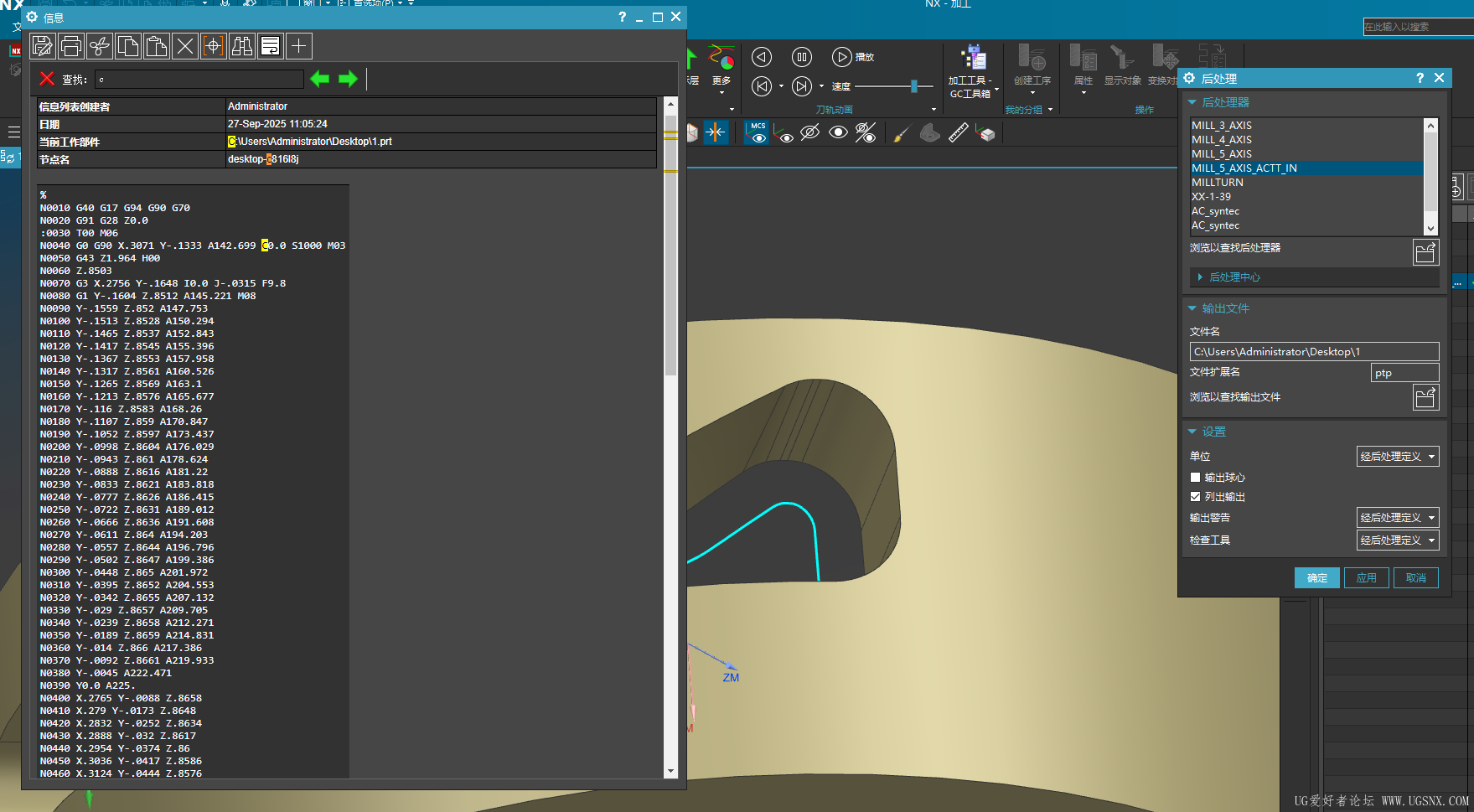Expand the 后处理中心 section

(1200, 277)
